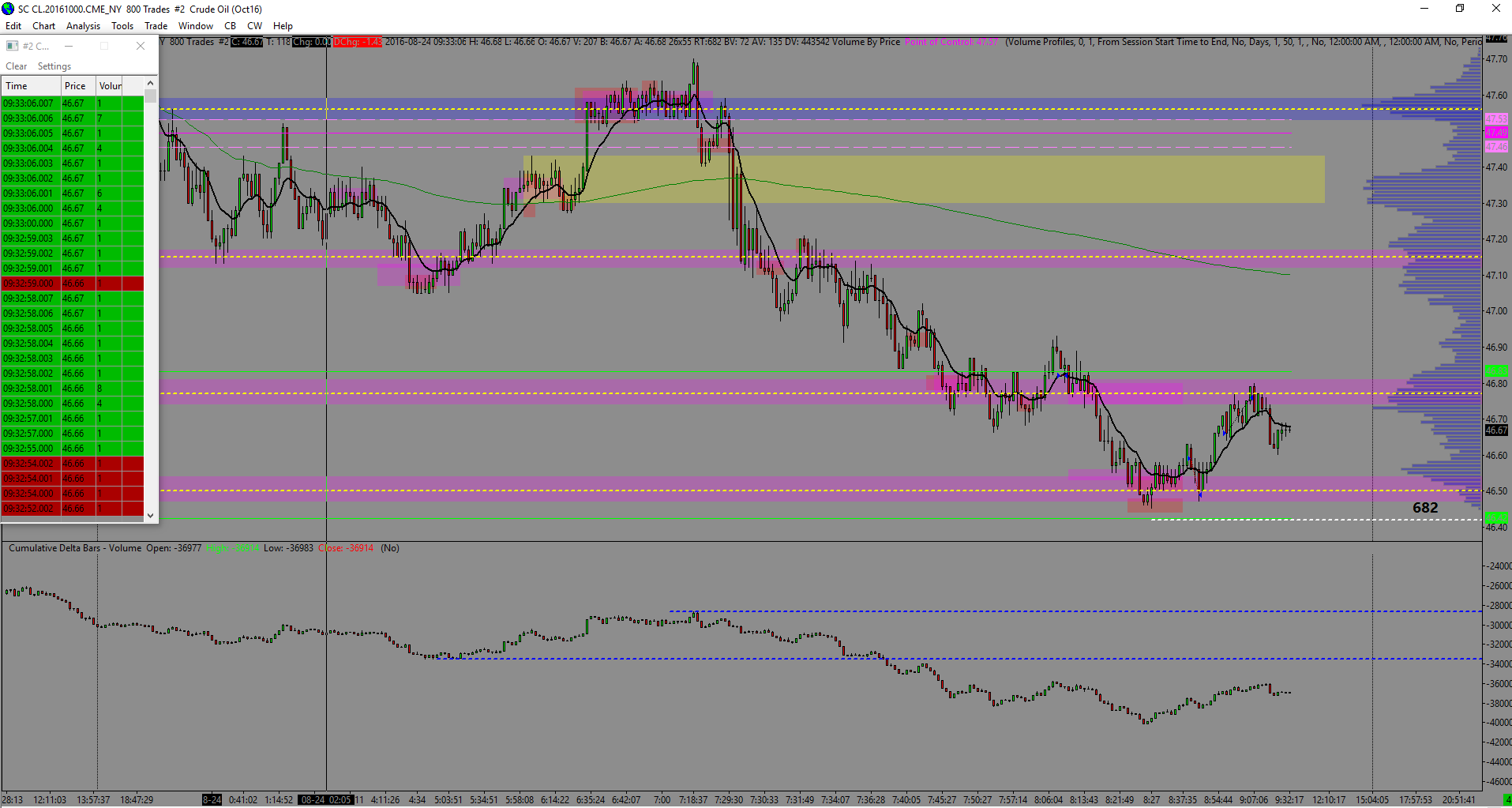Open the Tools menu
Image resolution: width=1512 pixels, height=808 pixels.
[x=122, y=26]
